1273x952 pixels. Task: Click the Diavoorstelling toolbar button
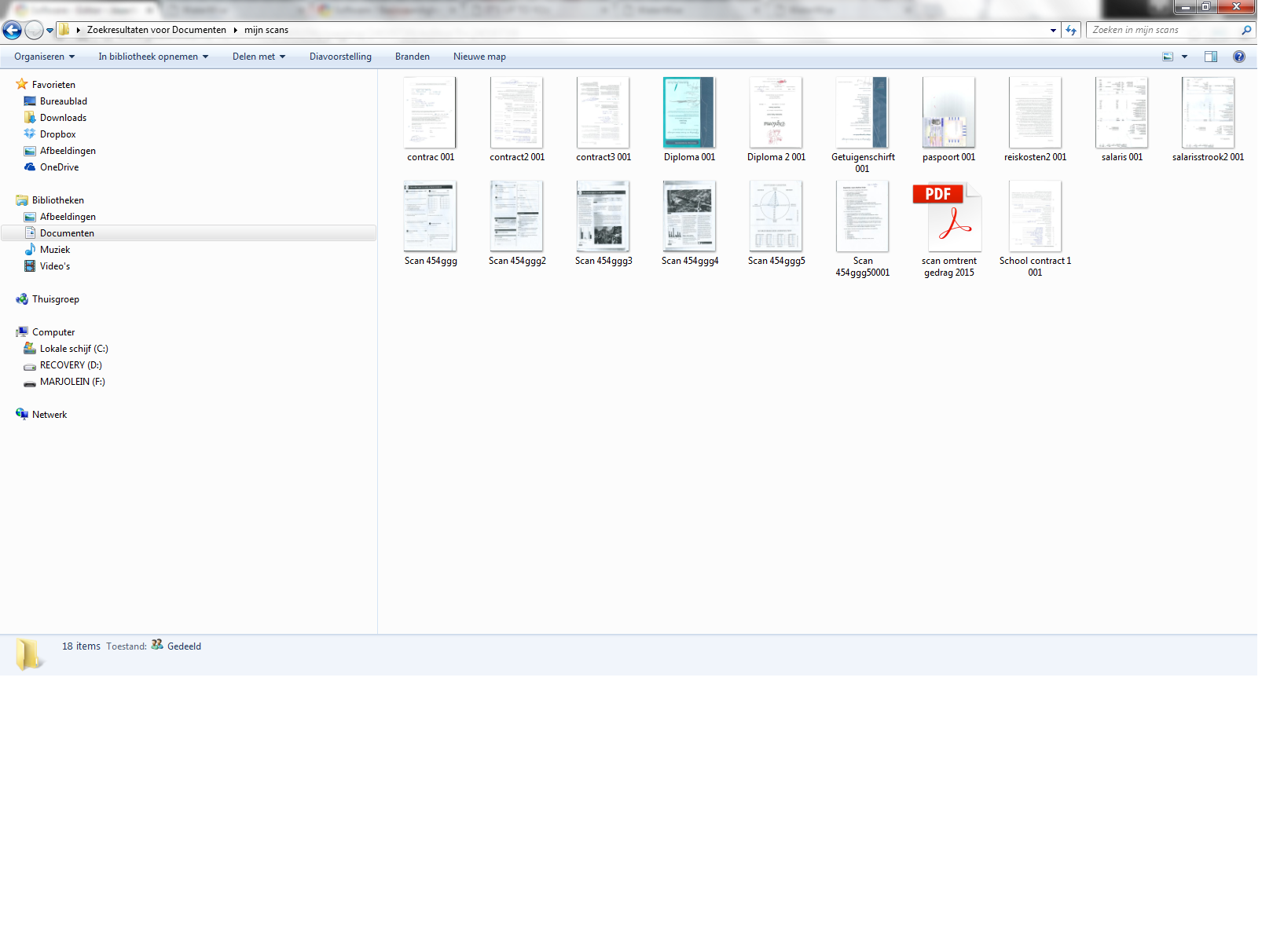click(340, 57)
